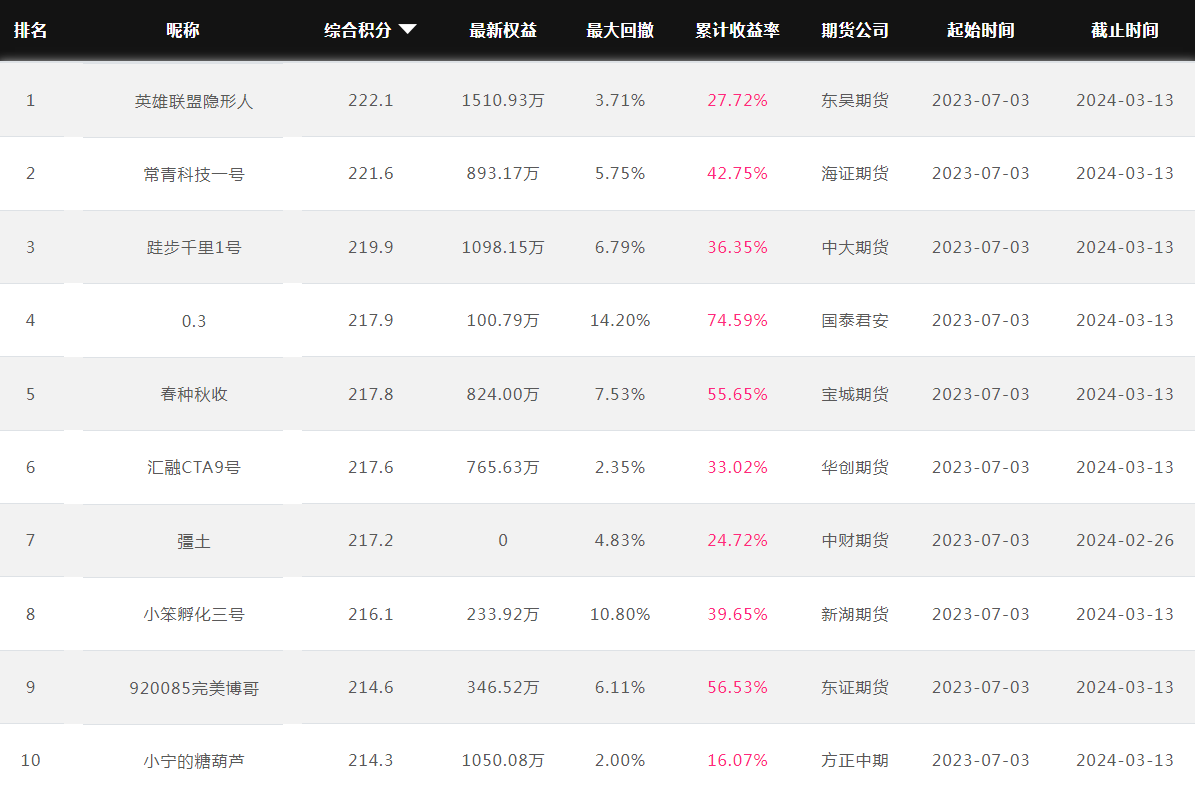The height and width of the screenshot is (794, 1195).
Task: Click the 海证期货 company cell
Action: 855,174
